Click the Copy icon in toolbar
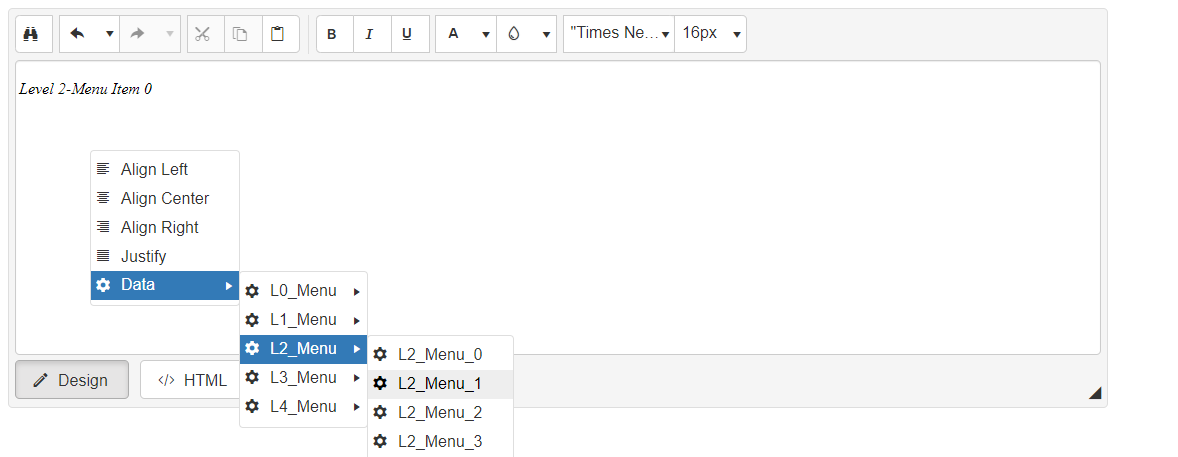 [x=240, y=34]
